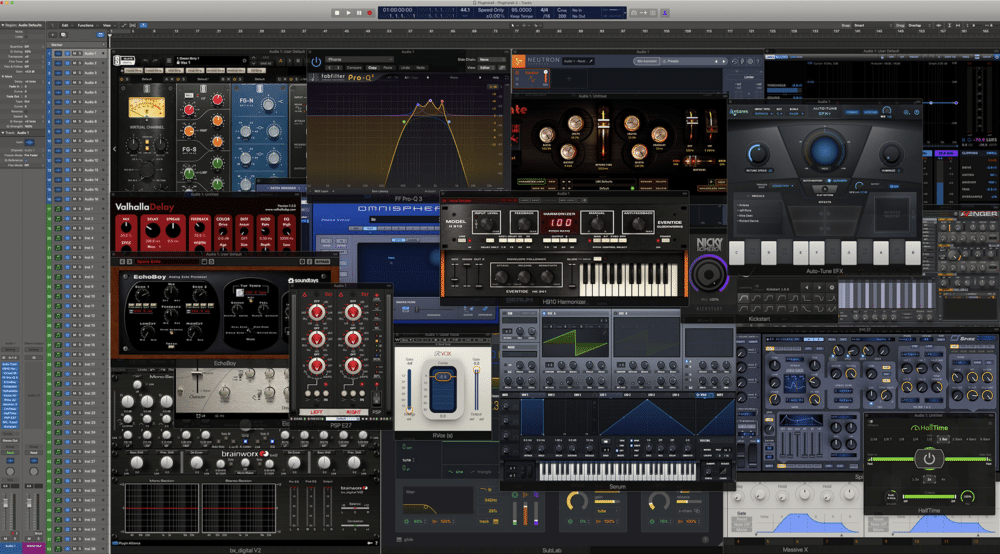Open the View Editor dropdown in Pro-Q 3
This screenshot has width=1000, height=554.
[486, 67]
